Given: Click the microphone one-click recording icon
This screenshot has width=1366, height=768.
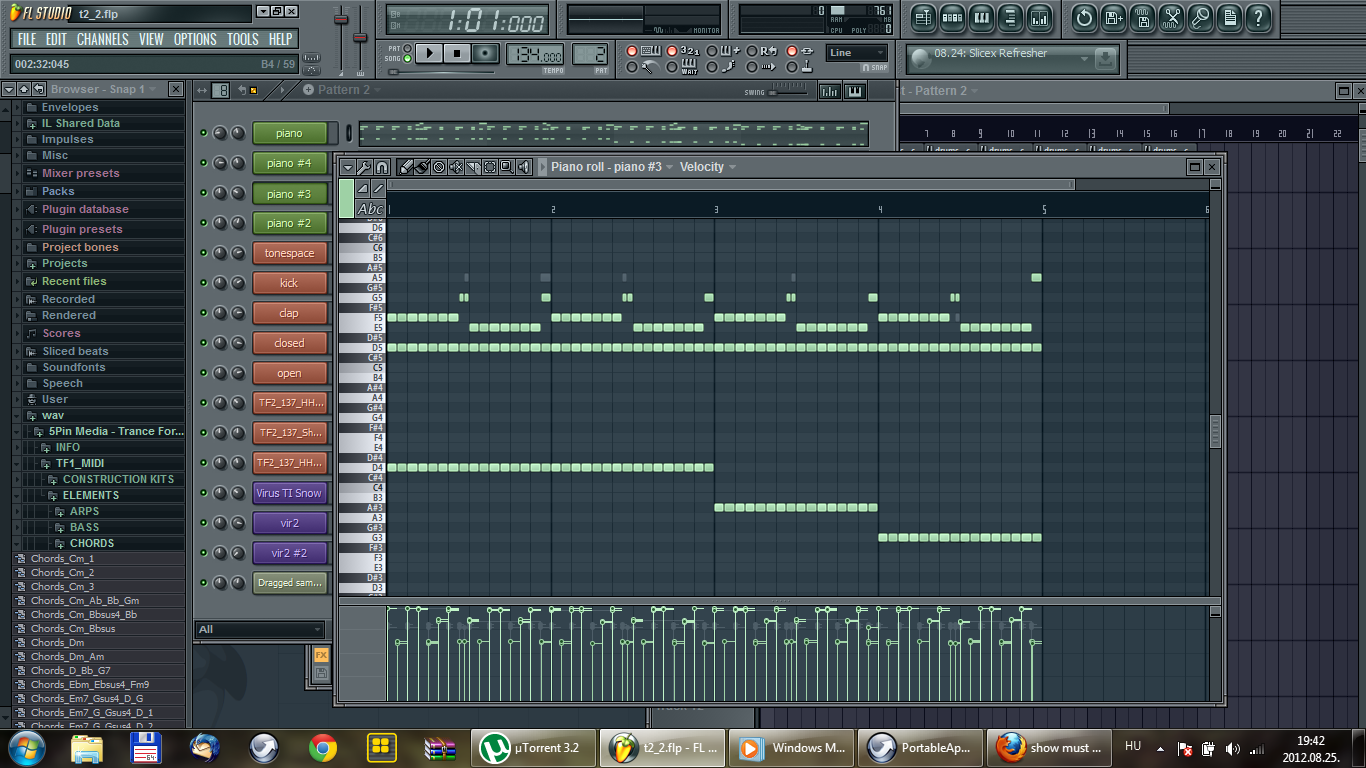Looking at the screenshot, I should pos(1200,17).
